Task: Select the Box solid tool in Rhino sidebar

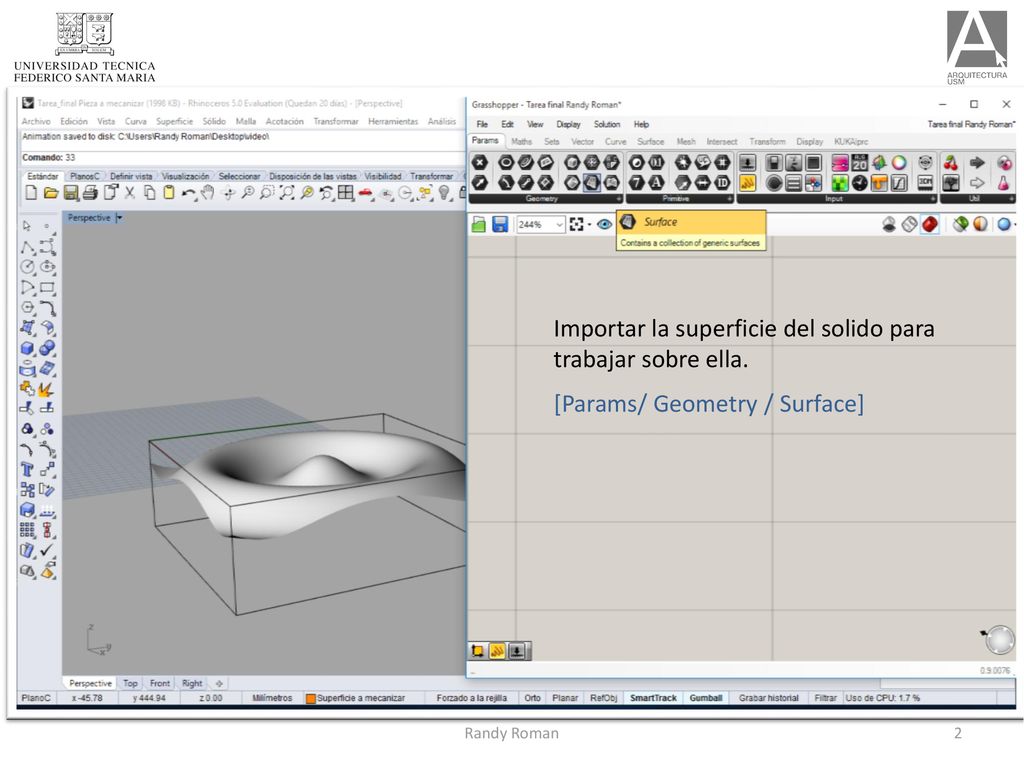Action: coord(27,349)
